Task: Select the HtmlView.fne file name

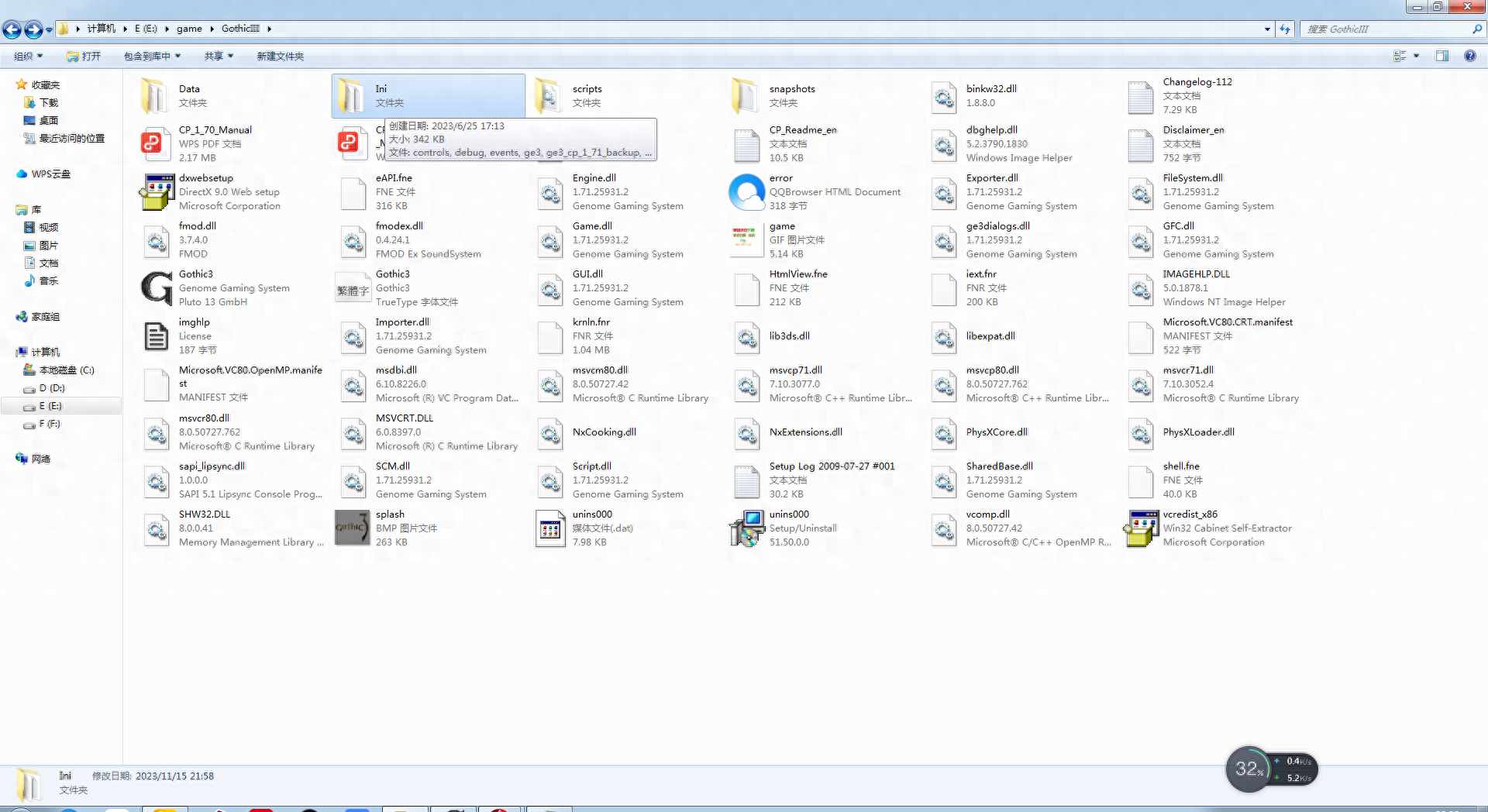Action: click(x=798, y=274)
